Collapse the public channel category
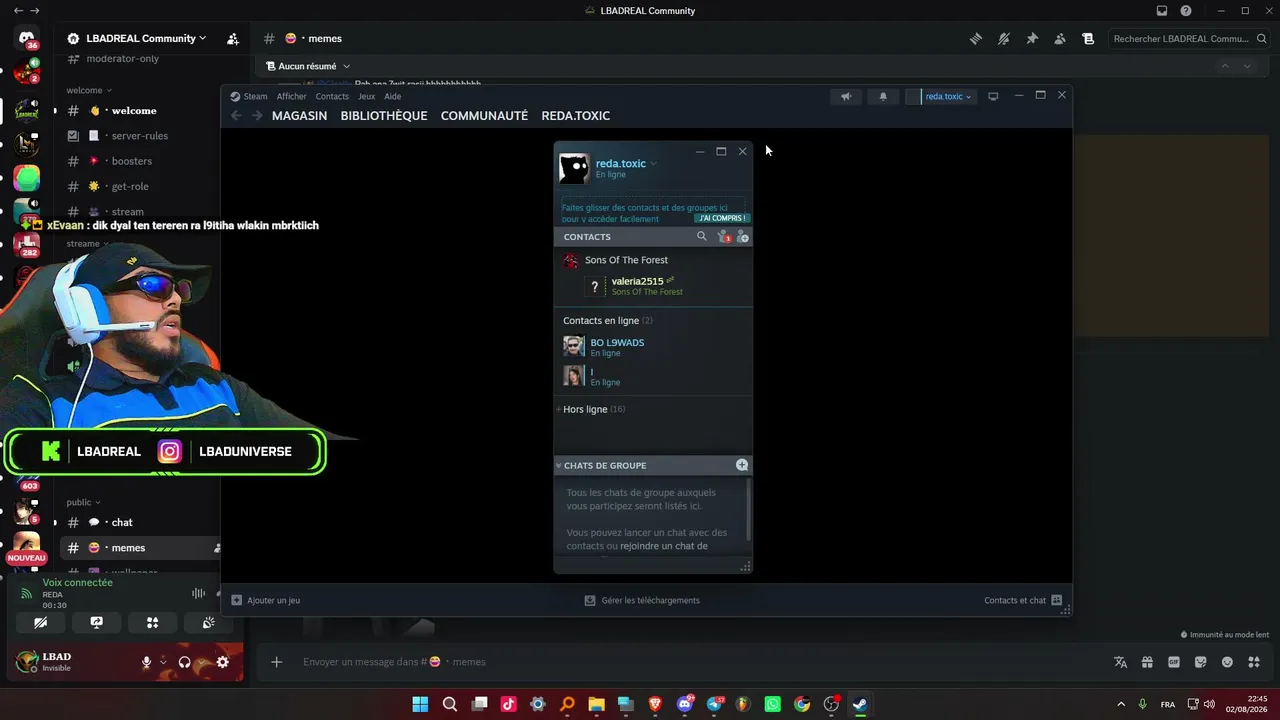This screenshot has height=720, width=1280. pos(83,502)
